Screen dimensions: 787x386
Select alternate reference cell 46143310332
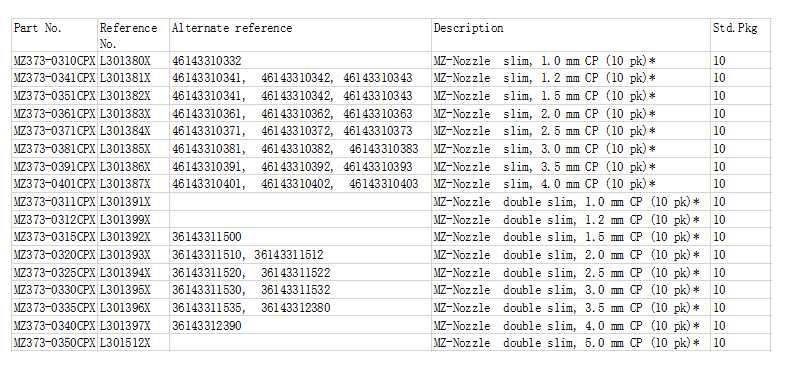click(206, 61)
